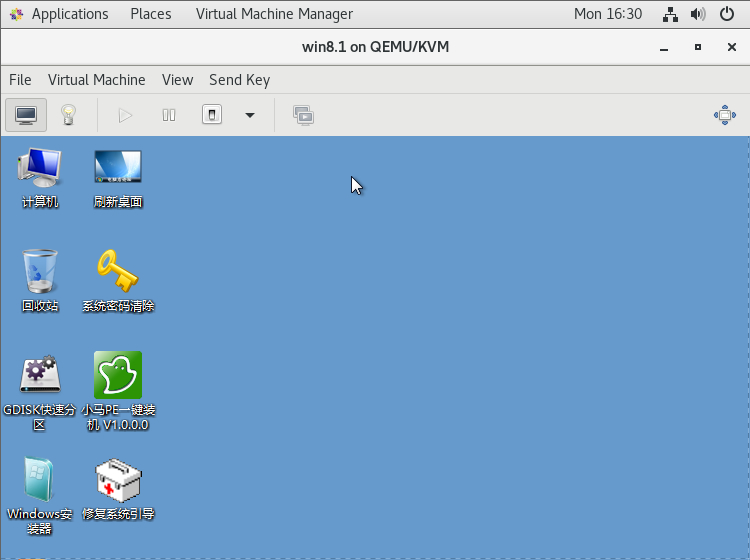This screenshot has width=750, height=560.
Task: Click the clock showing Mon 16:30
Action: point(608,14)
